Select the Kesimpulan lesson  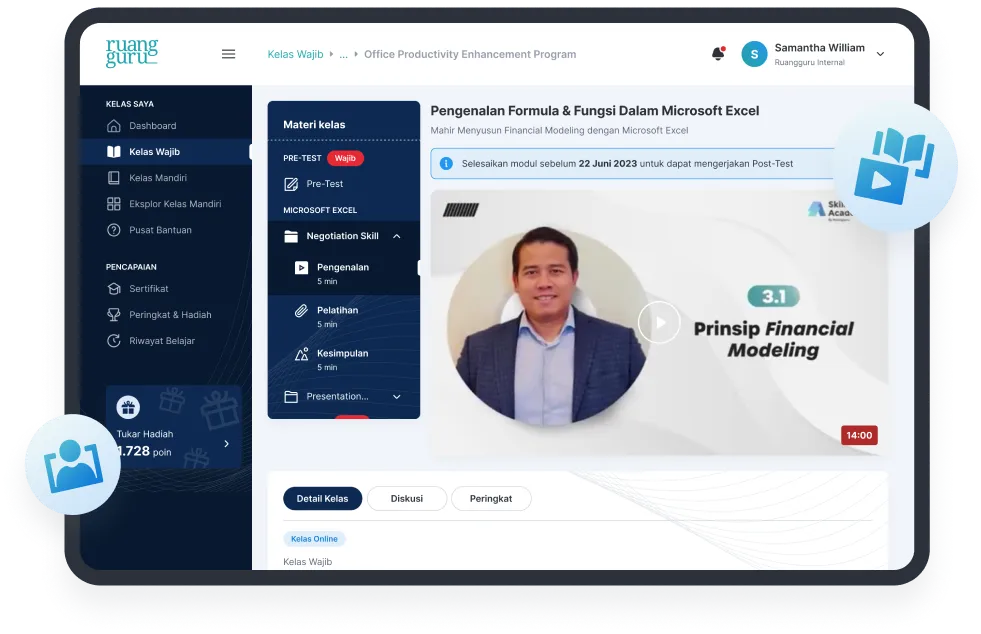click(343, 360)
